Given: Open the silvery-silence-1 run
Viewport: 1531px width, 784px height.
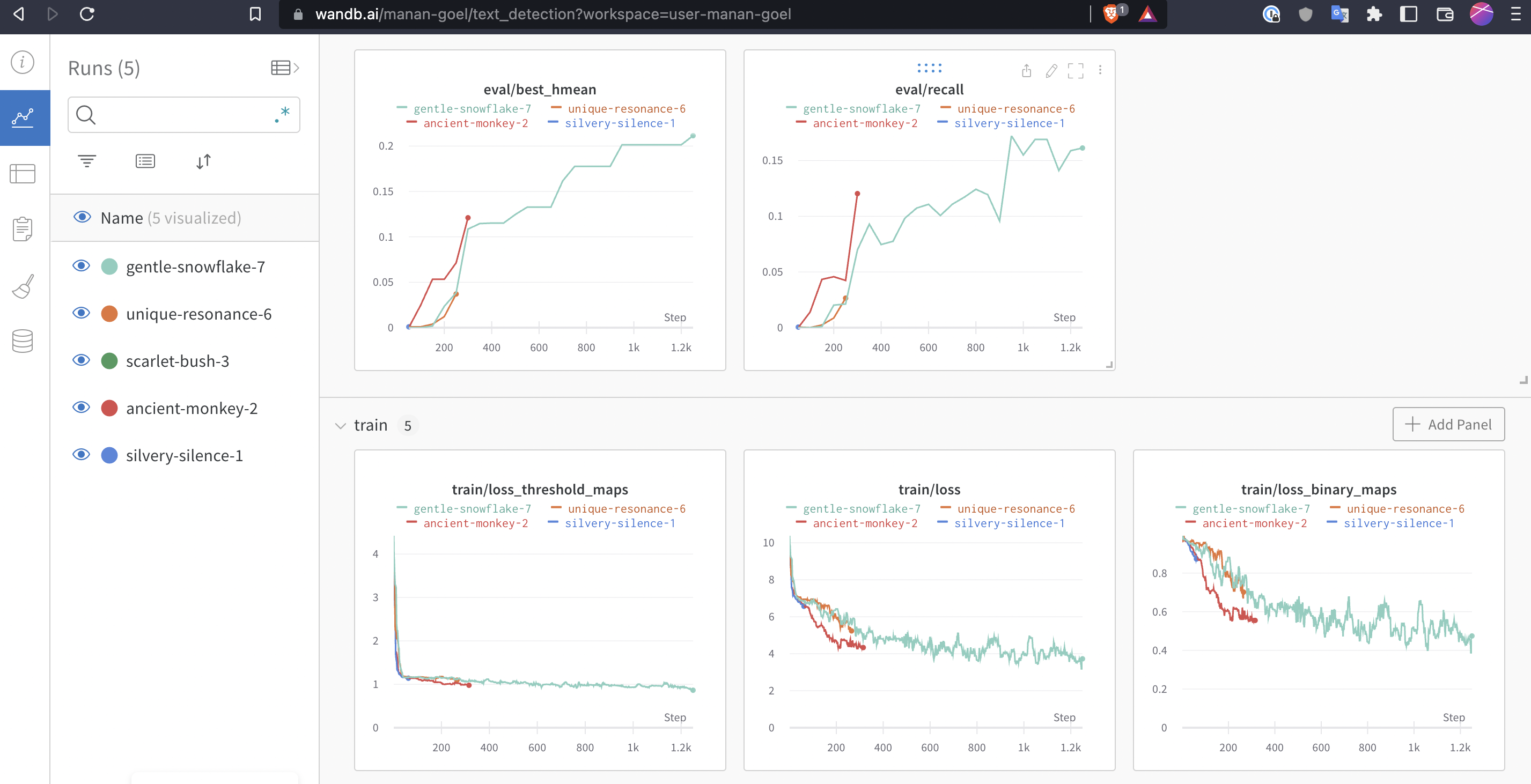Looking at the screenshot, I should coord(184,456).
